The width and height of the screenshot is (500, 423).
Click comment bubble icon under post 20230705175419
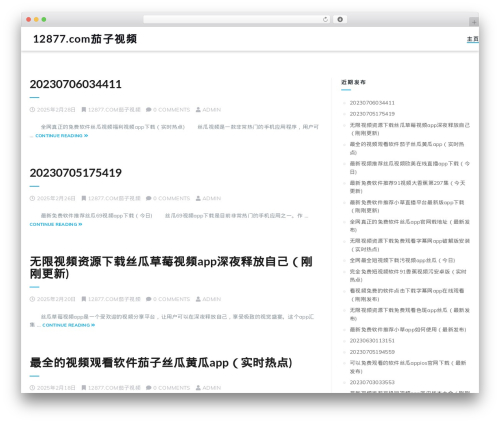click(149, 198)
